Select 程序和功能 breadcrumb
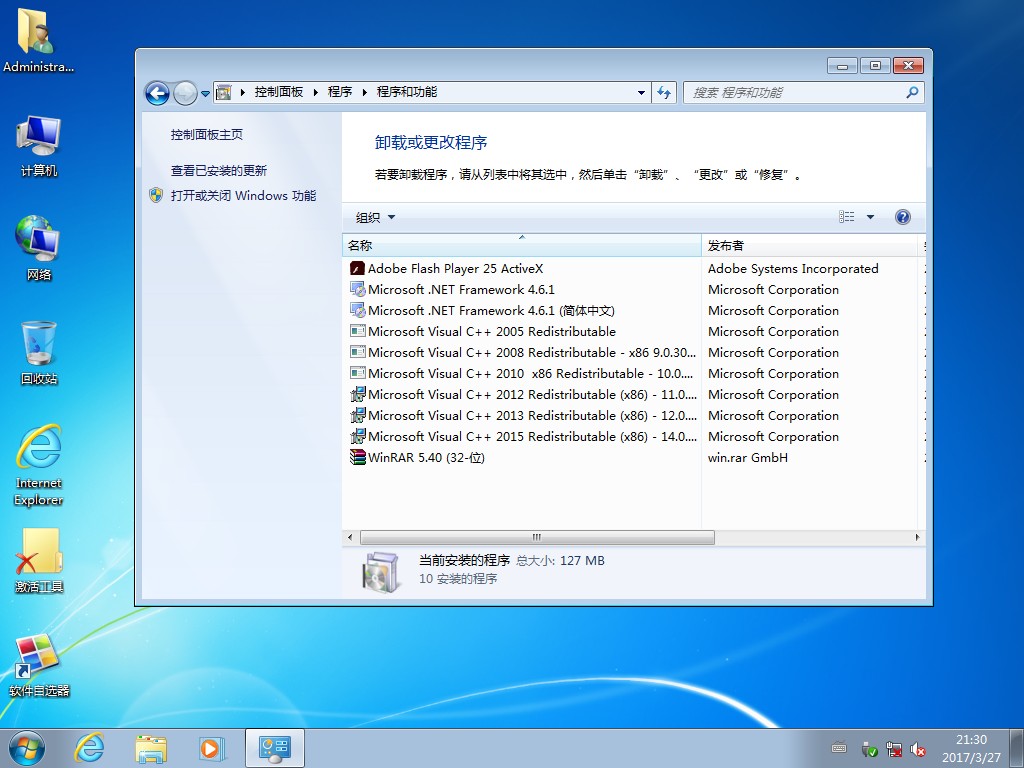1024x768 pixels. pyautogui.click(x=407, y=92)
